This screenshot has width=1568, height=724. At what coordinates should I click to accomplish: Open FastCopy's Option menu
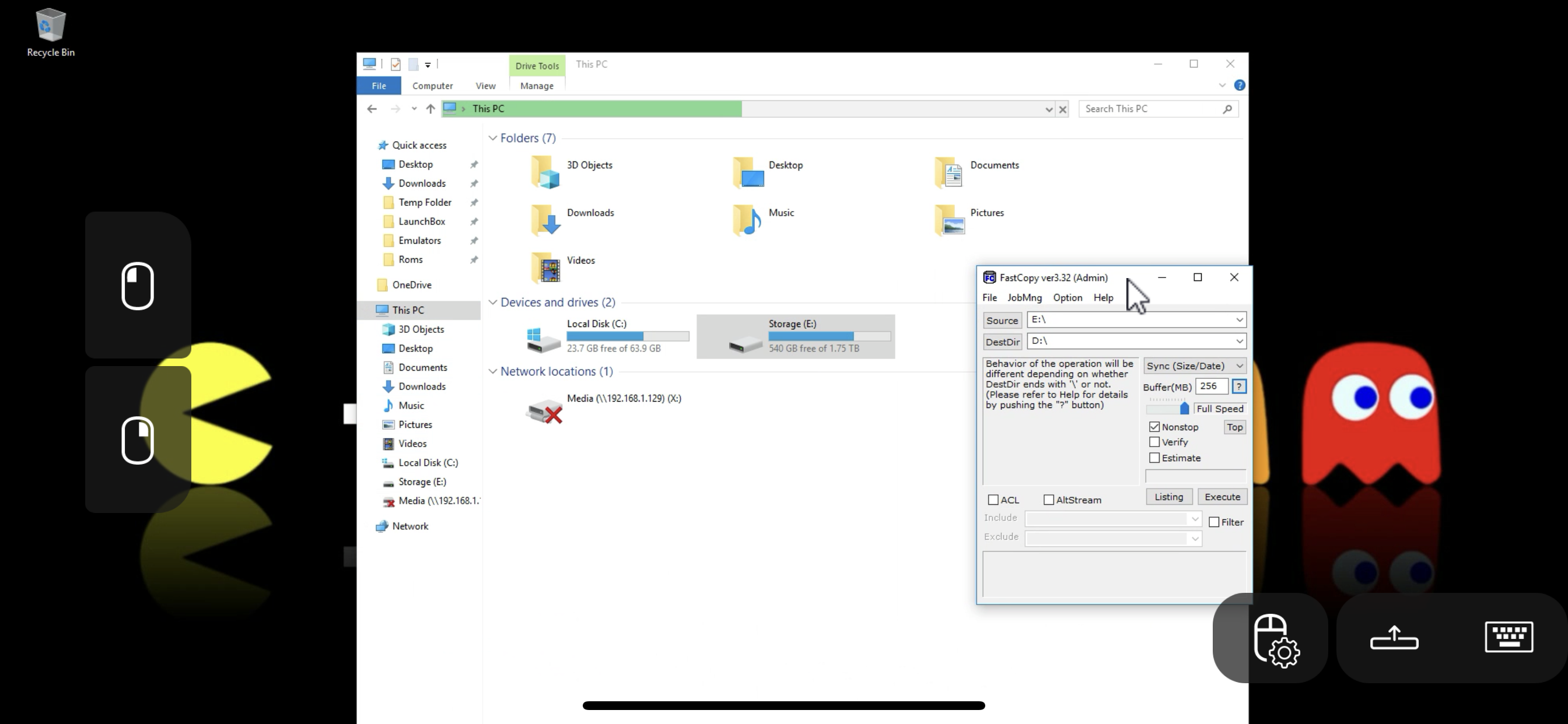[1067, 297]
